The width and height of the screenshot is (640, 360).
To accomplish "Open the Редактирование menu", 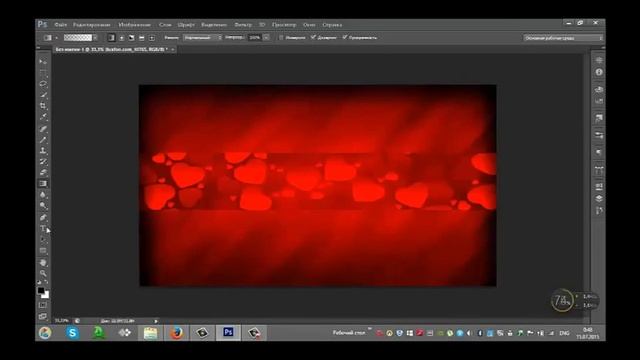I will pos(91,25).
